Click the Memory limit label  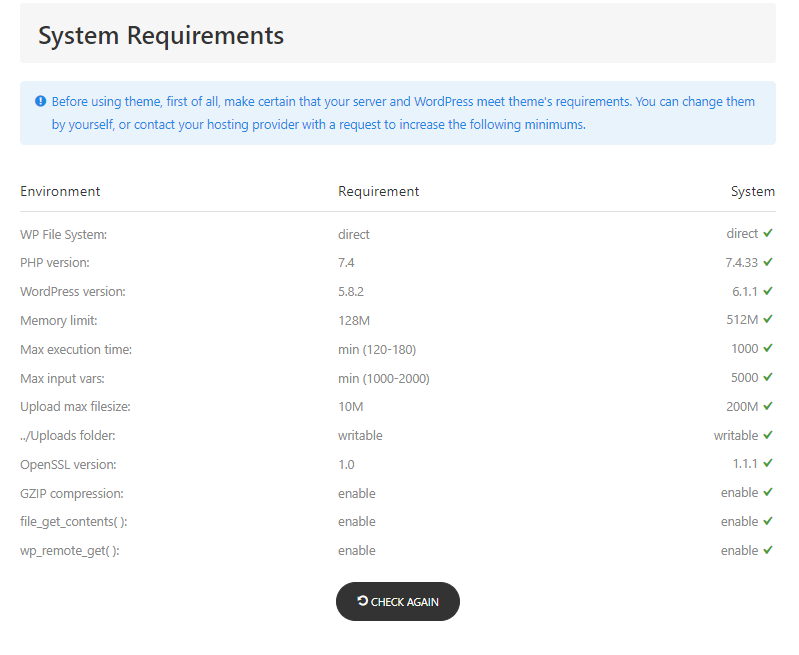click(59, 321)
